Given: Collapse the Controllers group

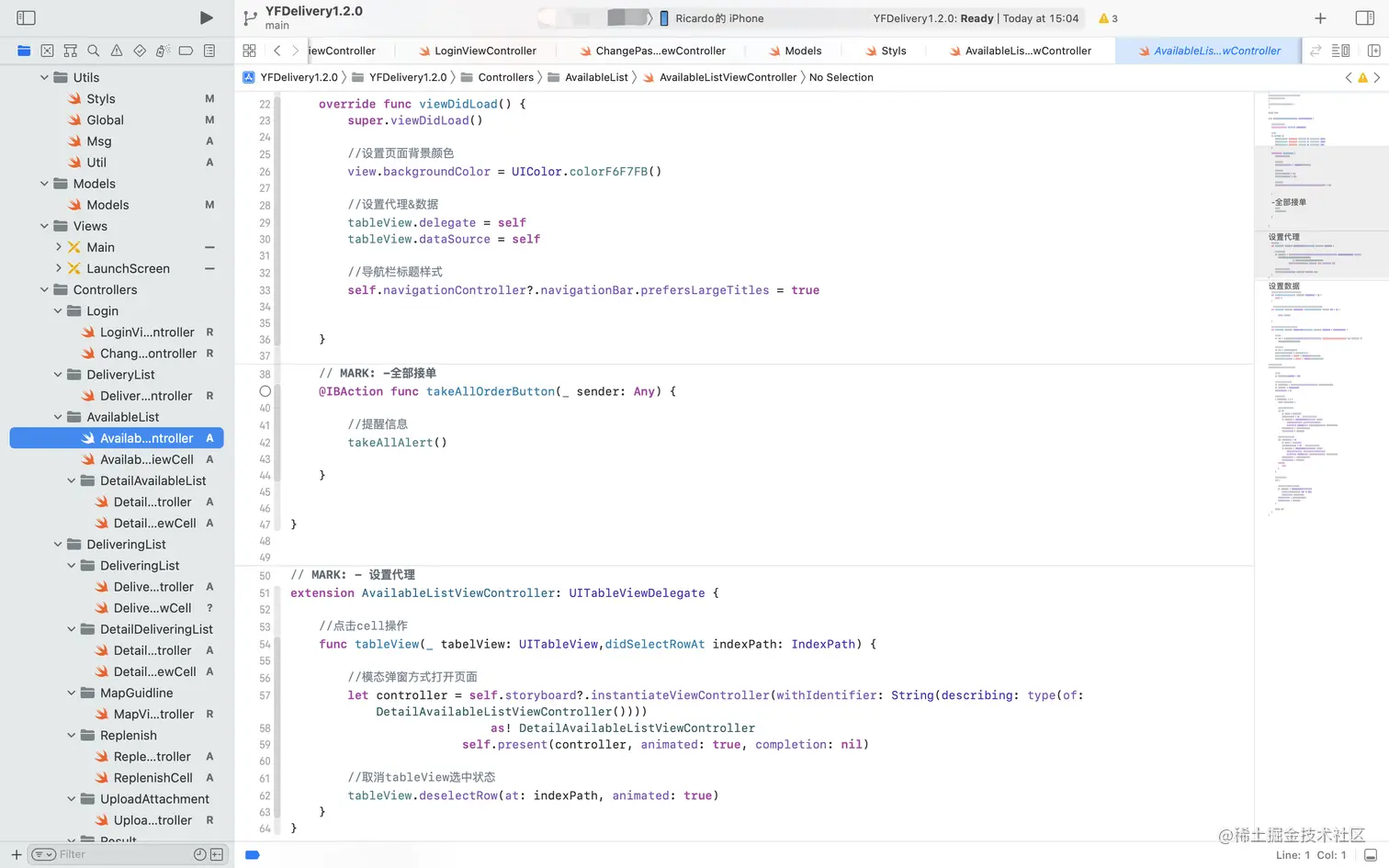Looking at the screenshot, I should click(x=44, y=289).
